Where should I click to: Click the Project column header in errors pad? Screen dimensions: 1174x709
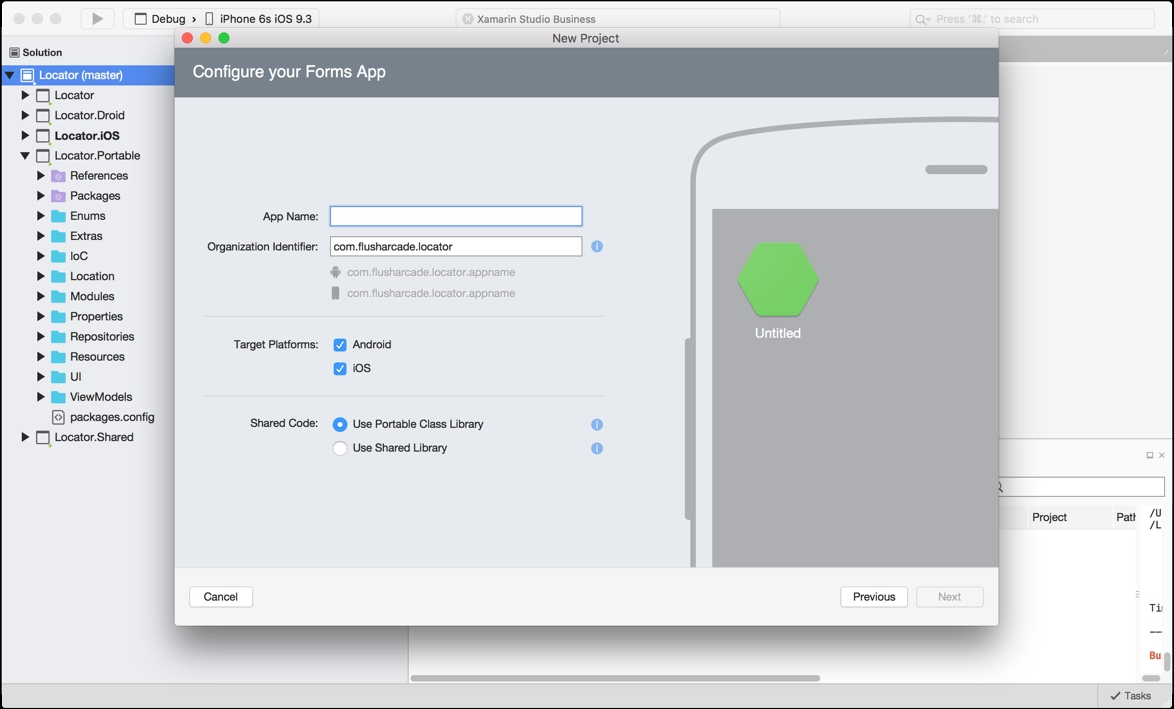[1049, 517]
